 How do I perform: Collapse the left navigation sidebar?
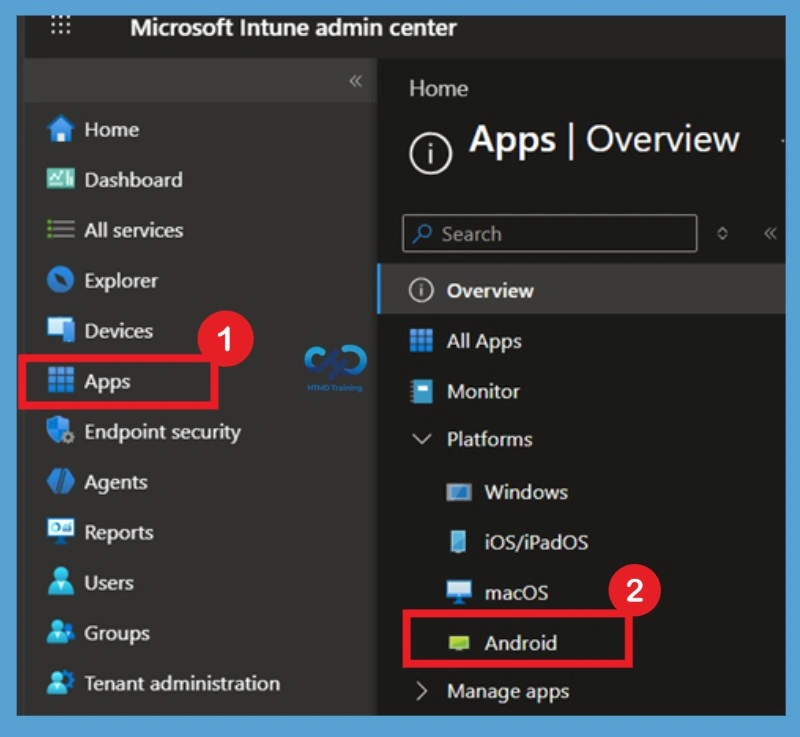tap(356, 81)
